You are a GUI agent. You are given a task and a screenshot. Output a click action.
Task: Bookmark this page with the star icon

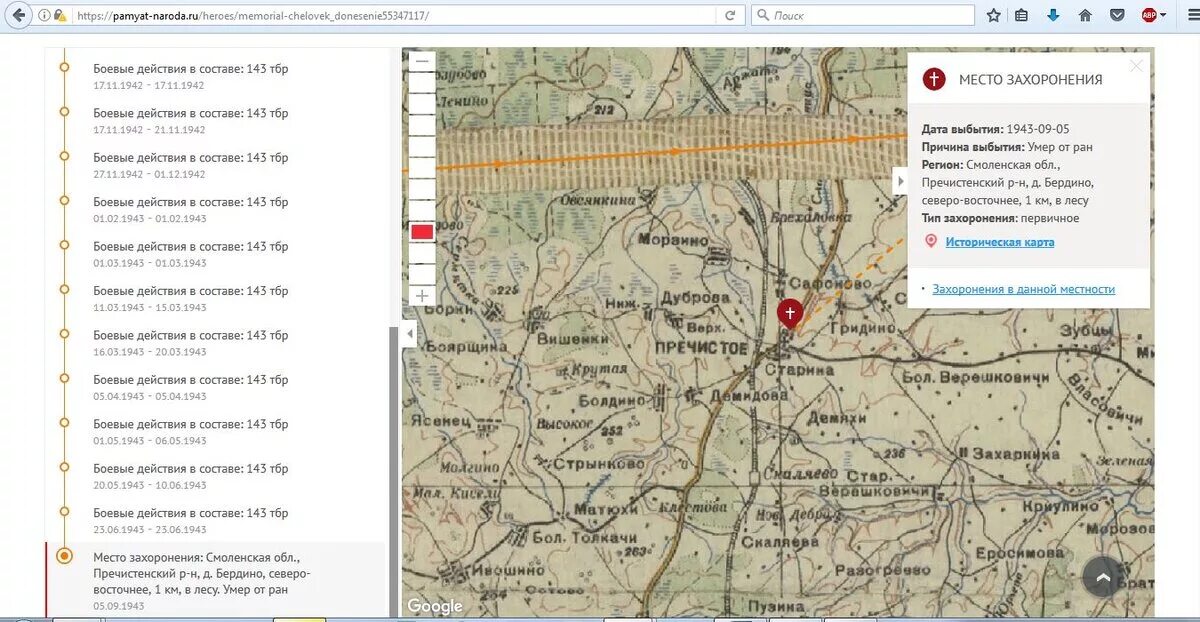tap(993, 15)
